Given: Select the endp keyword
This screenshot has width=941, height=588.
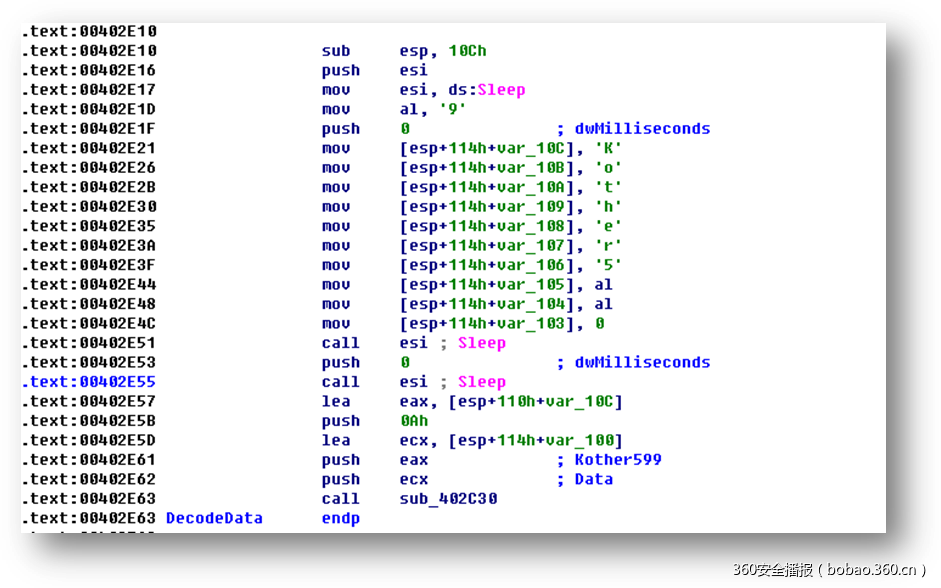Looking at the screenshot, I should point(341,518).
